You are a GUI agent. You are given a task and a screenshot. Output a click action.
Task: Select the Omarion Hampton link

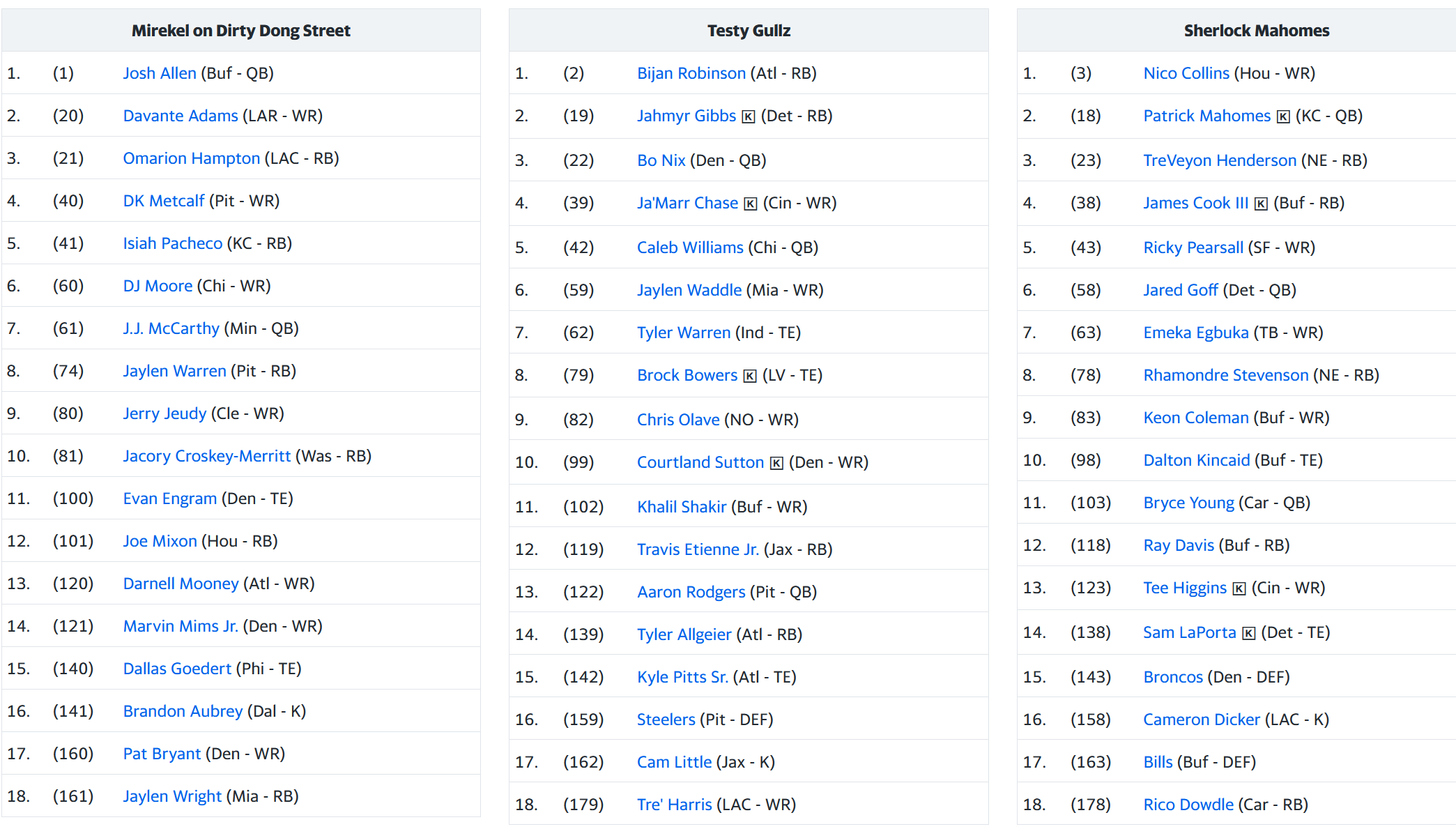click(191, 158)
